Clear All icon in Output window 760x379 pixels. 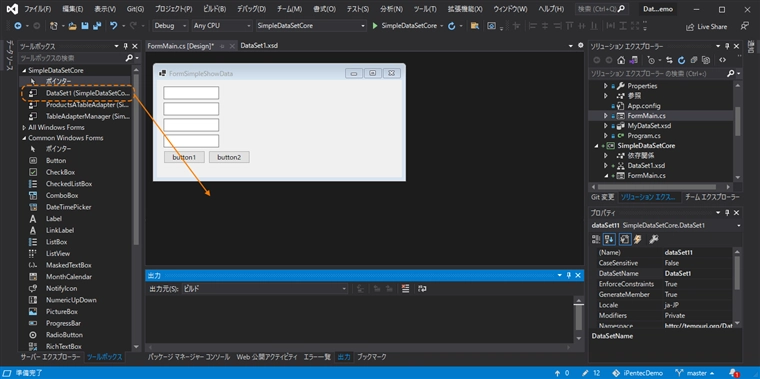coord(406,288)
